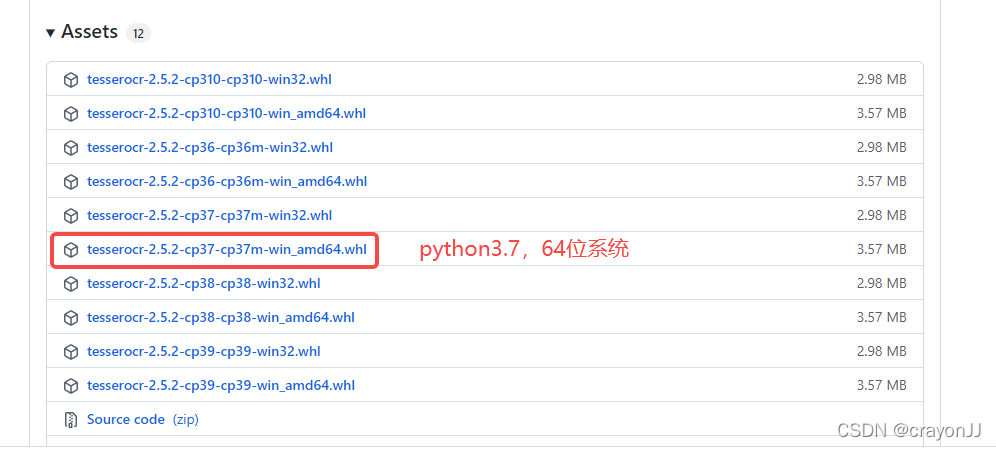
Task: Download tesserocr-2.5.2-cp38-cp38-win32.whl
Action: click(203, 283)
